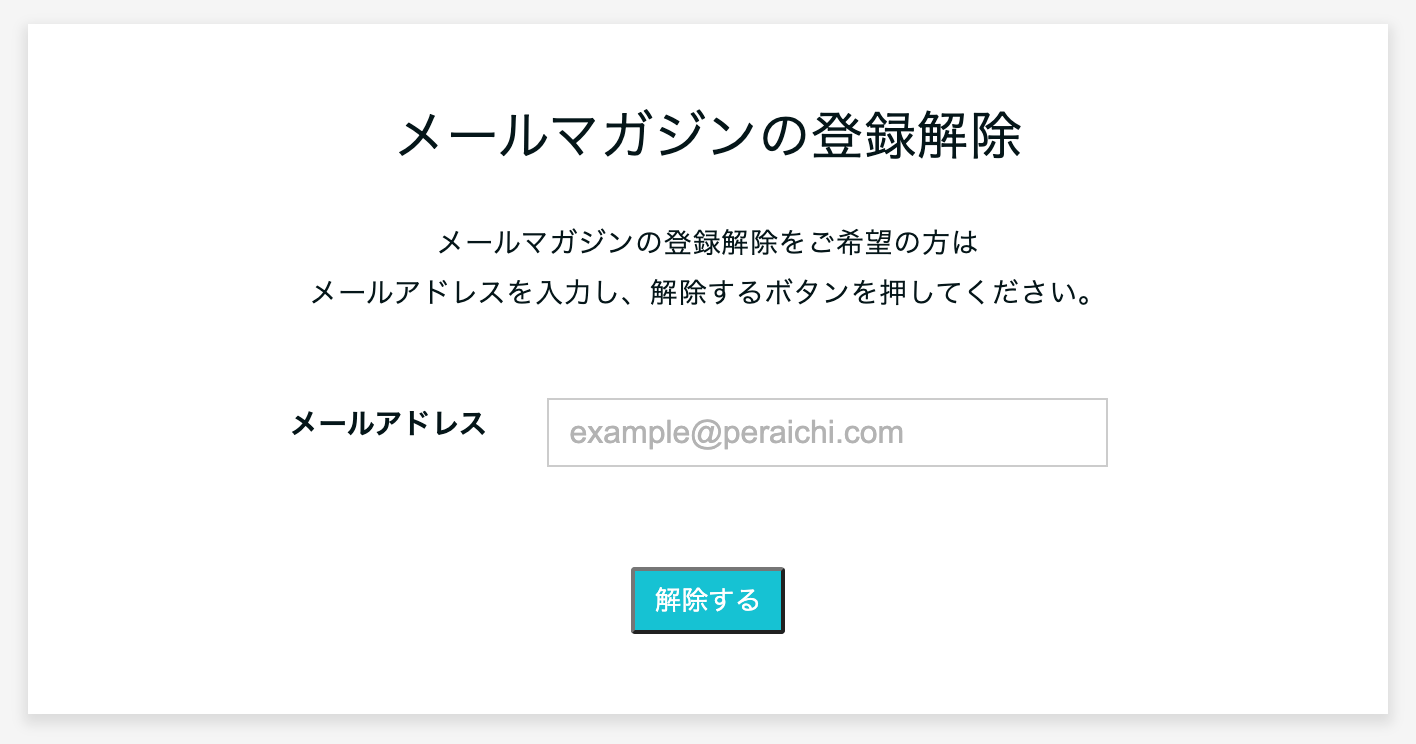Click the メールマガジンの登録解除 page heading
This screenshot has height=744, width=1416.
click(708, 137)
